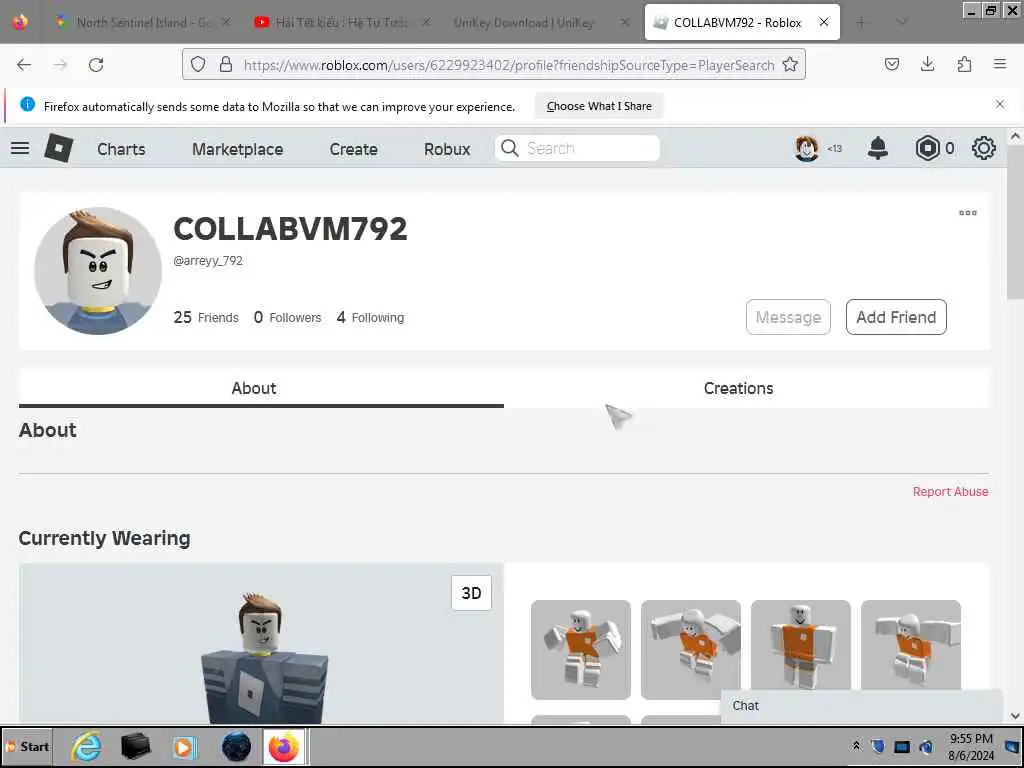Toggle the 3D avatar view button

(x=472, y=593)
